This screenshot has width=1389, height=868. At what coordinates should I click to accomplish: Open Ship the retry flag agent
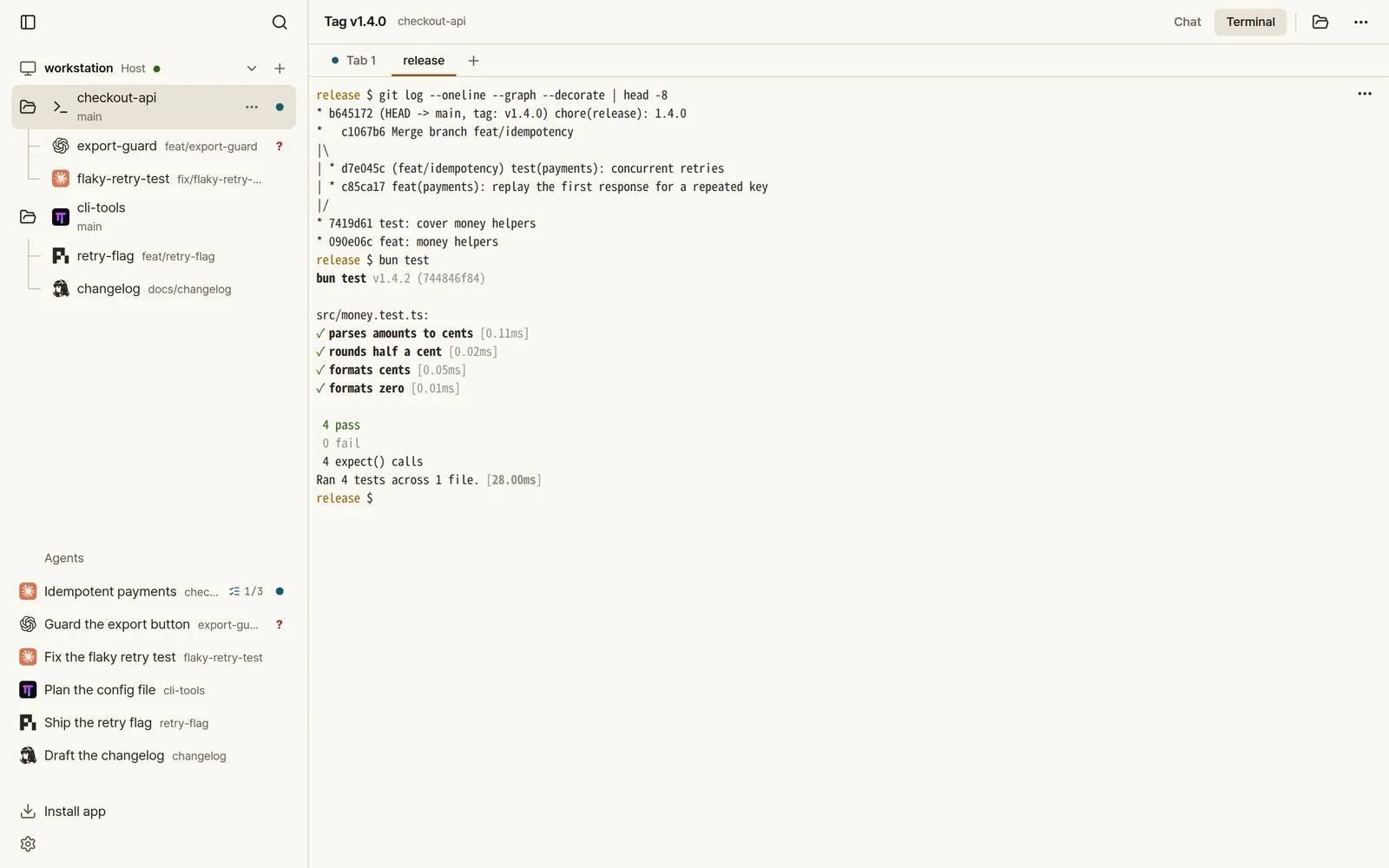(x=153, y=723)
